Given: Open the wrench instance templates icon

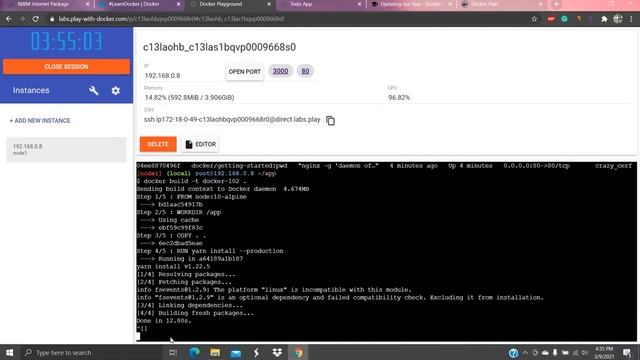Looking at the screenshot, I should (x=93, y=91).
